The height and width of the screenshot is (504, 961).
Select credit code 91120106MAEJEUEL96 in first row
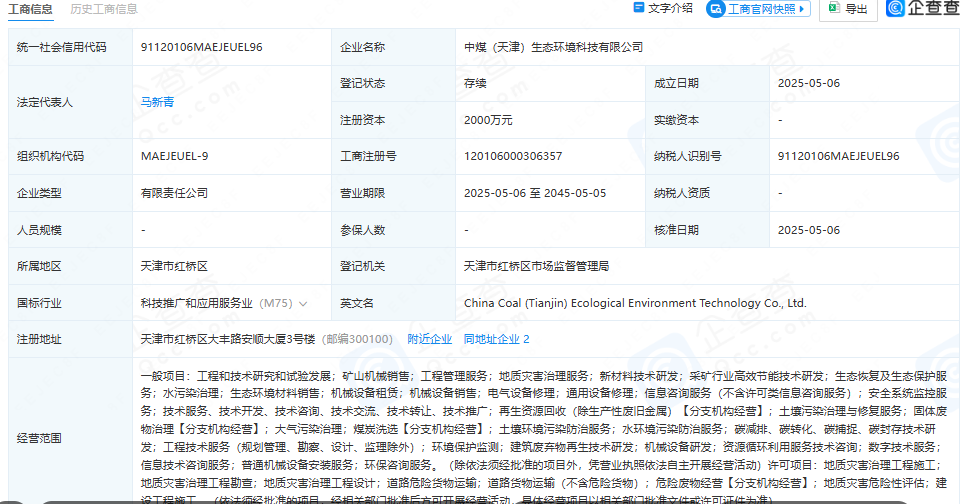202,47
